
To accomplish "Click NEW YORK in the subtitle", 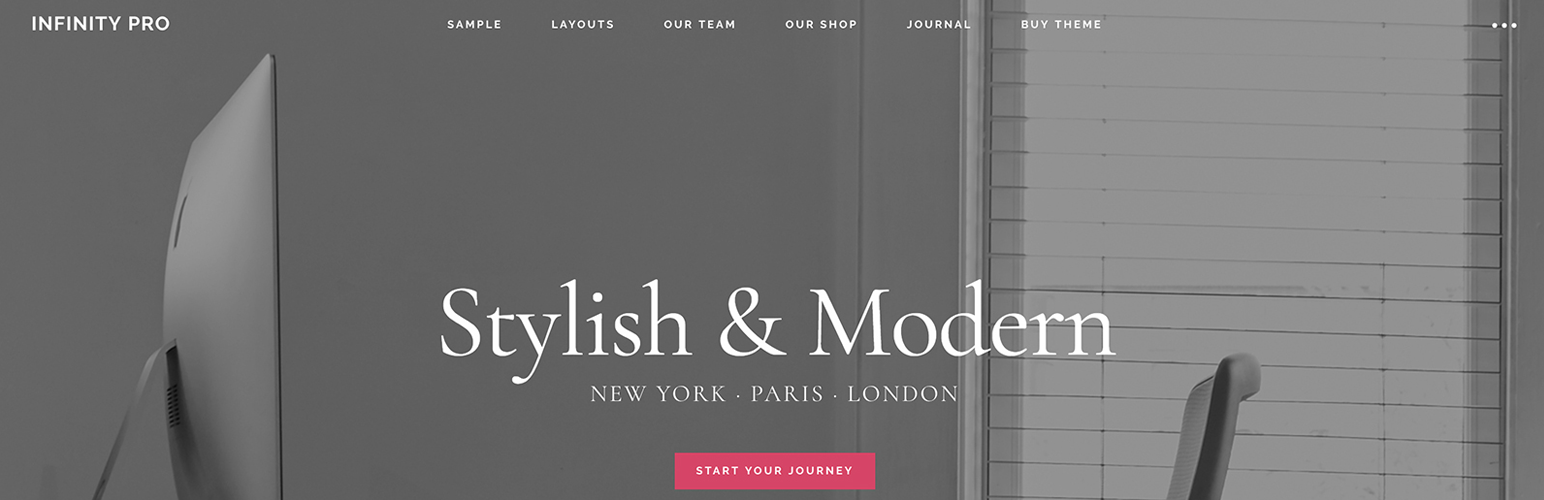I will (x=658, y=394).
